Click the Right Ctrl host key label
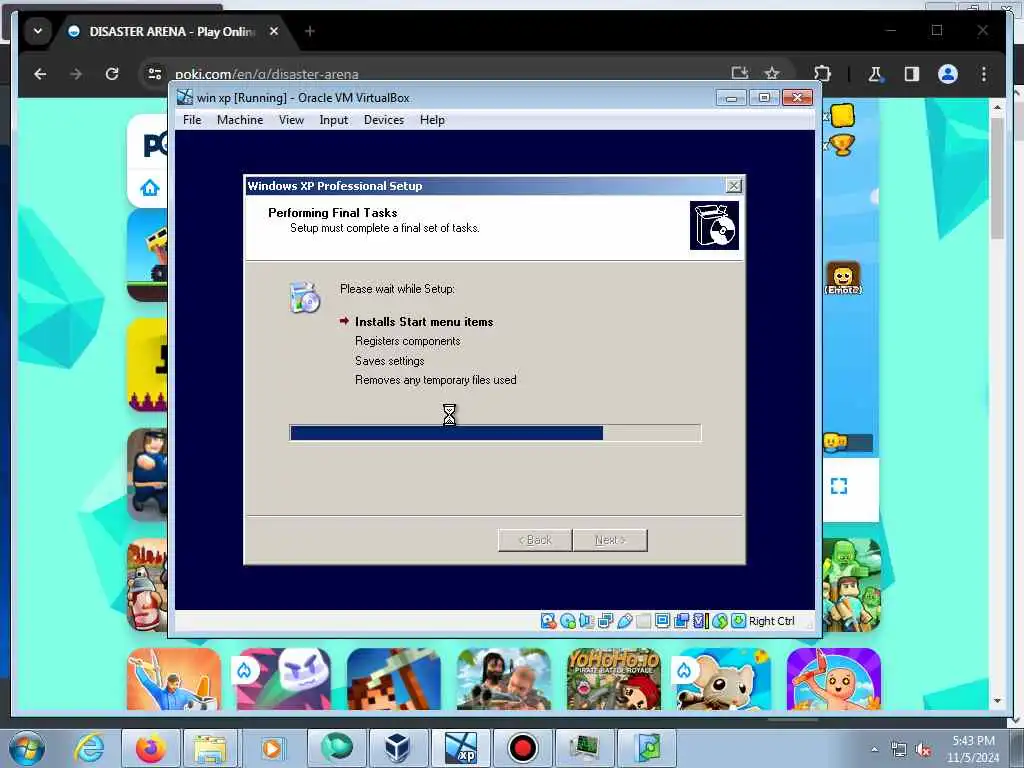The image size is (1024, 768). (x=771, y=621)
